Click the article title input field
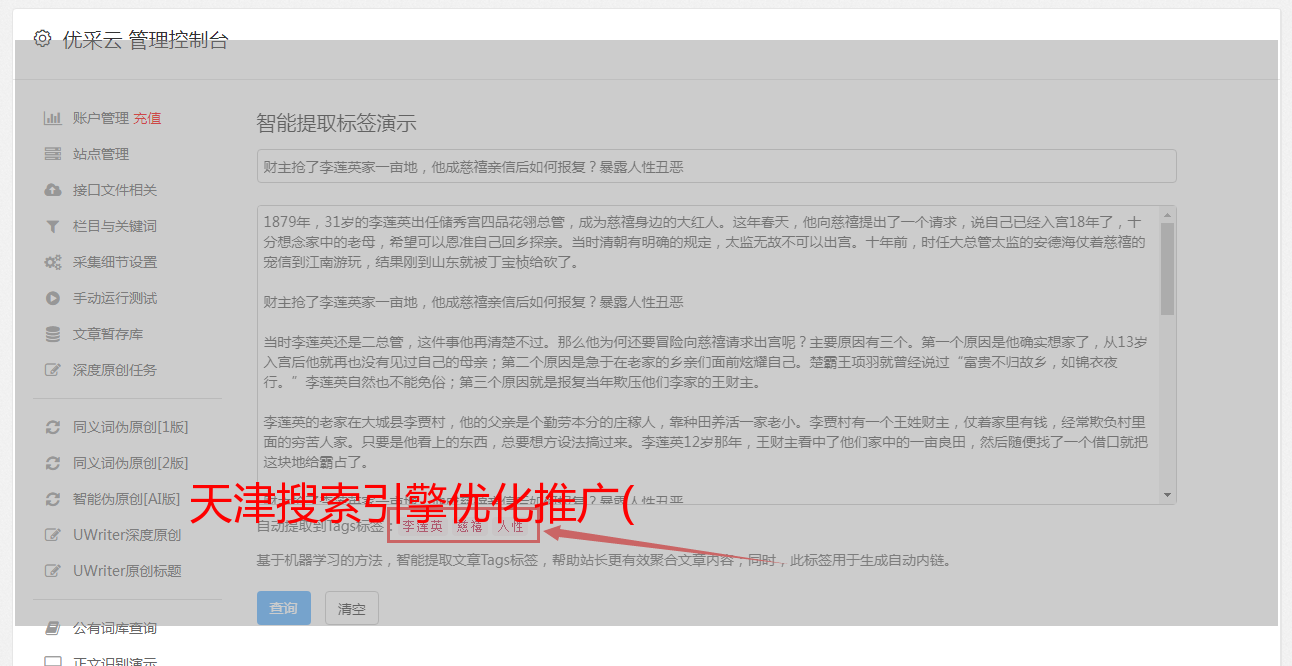Screen dimensions: 1292x666 [x=716, y=166]
